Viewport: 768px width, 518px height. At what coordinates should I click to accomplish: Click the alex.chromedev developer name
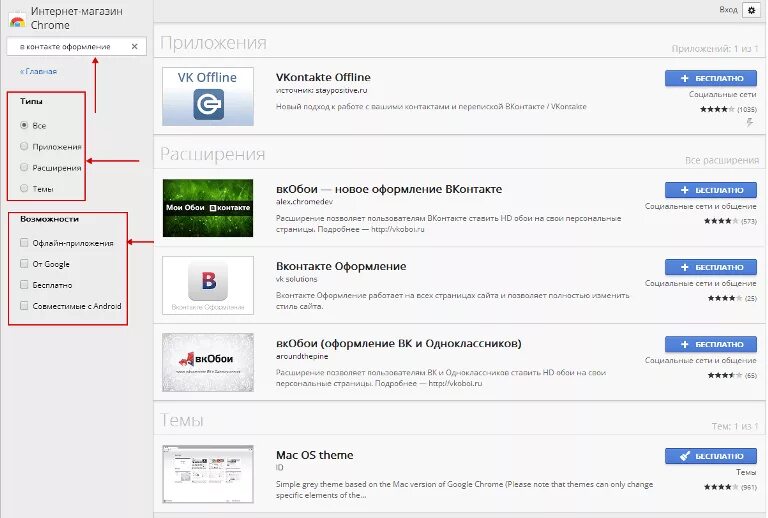pyautogui.click(x=304, y=202)
